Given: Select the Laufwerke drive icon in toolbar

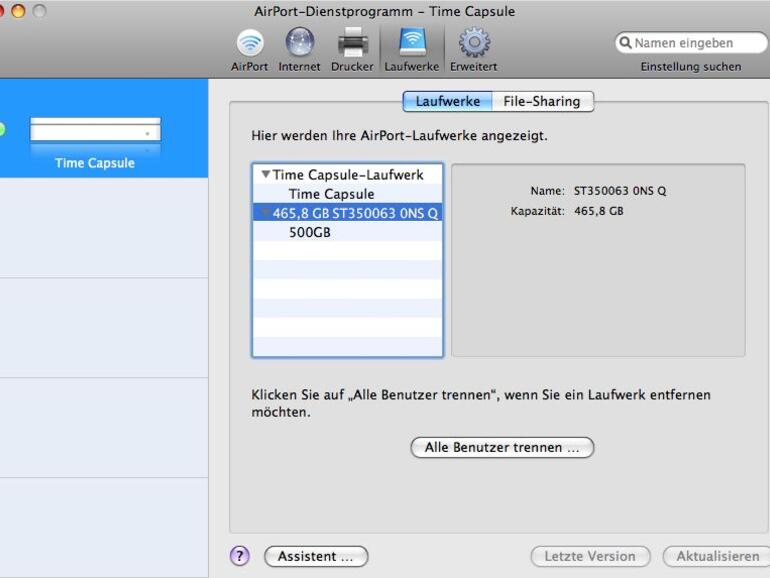Looking at the screenshot, I should [x=411, y=44].
